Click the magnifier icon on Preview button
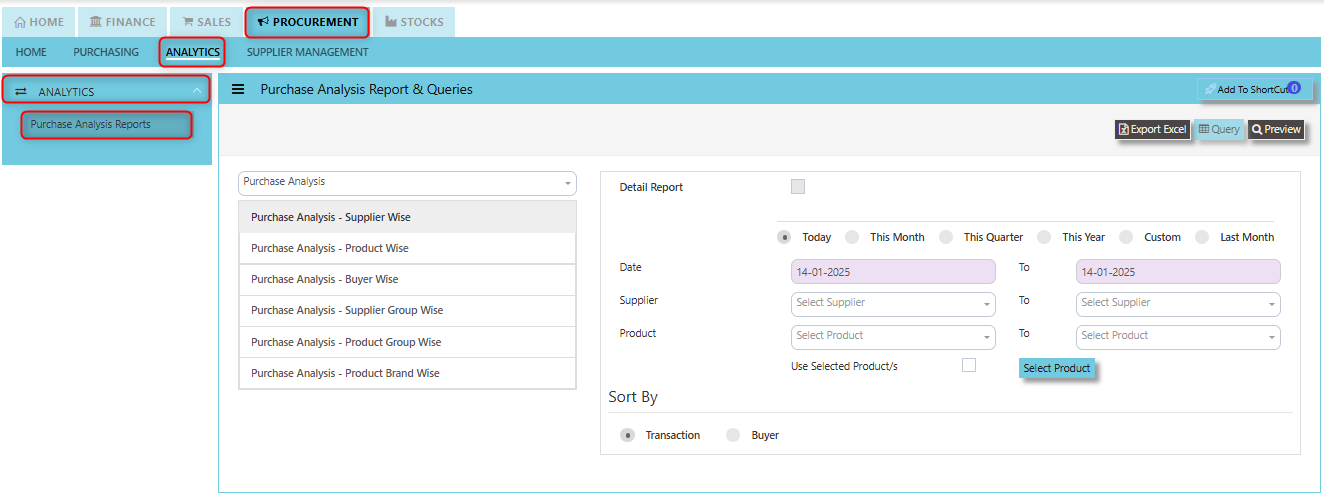This screenshot has height=497, width=1324. [1257, 130]
